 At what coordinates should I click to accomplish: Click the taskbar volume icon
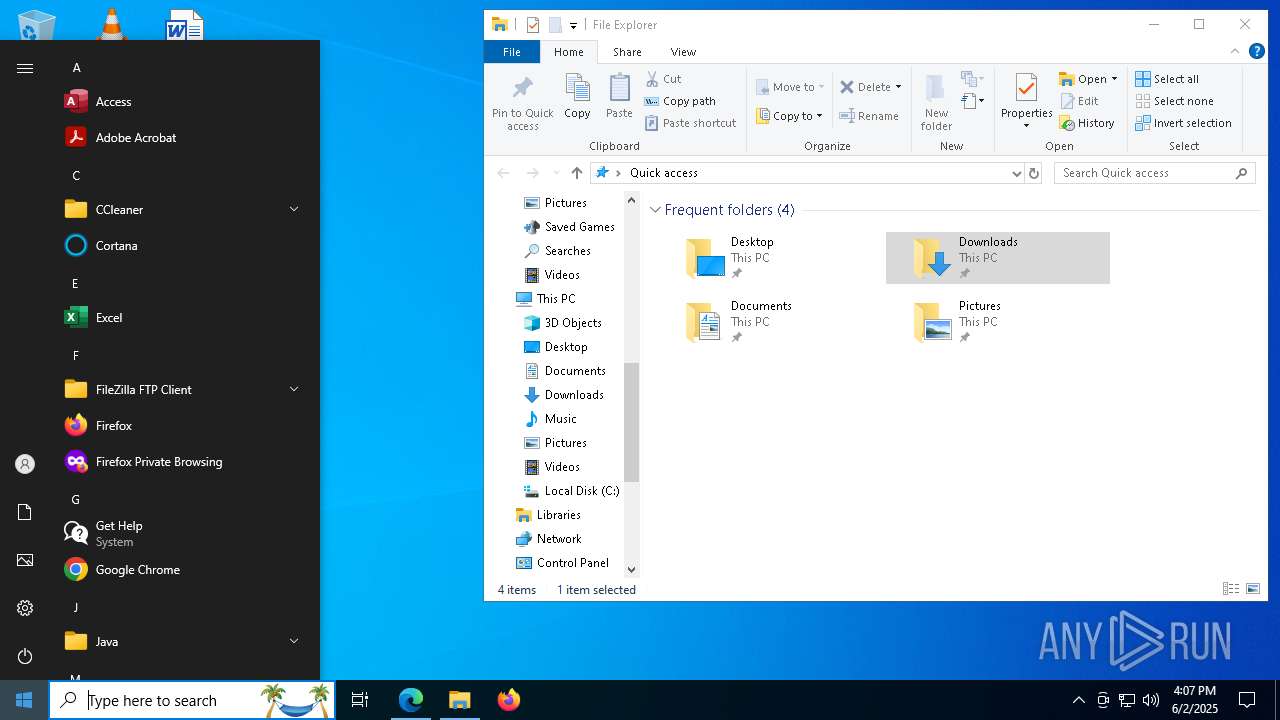point(1151,700)
